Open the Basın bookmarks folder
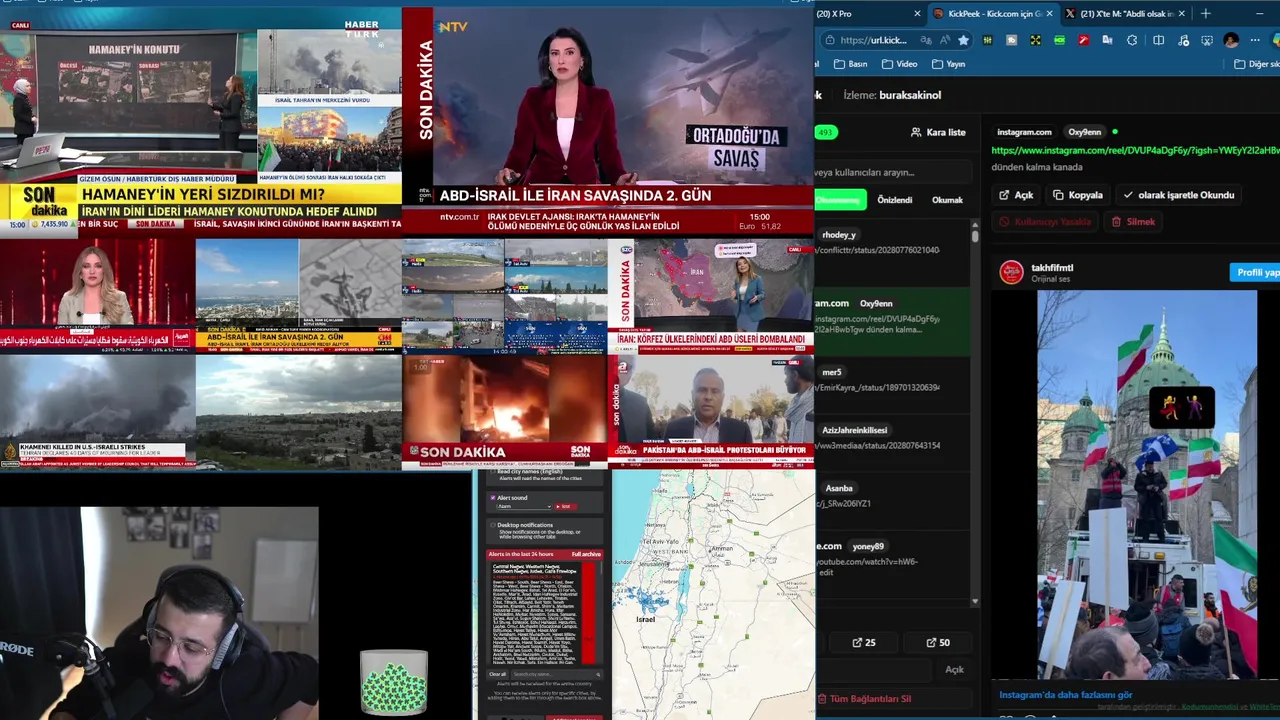Viewport: 1280px width, 720px height. 849,64
